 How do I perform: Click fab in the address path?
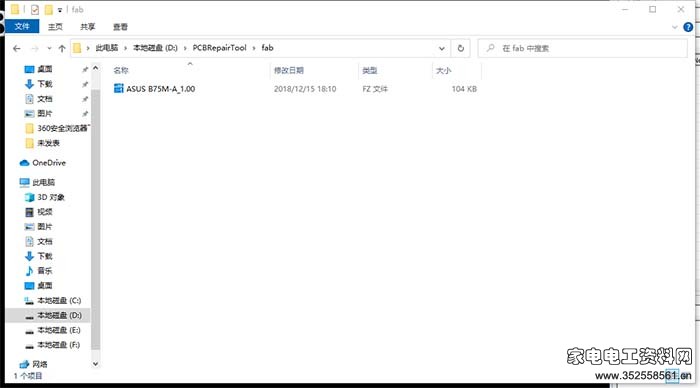click(x=267, y=48)
